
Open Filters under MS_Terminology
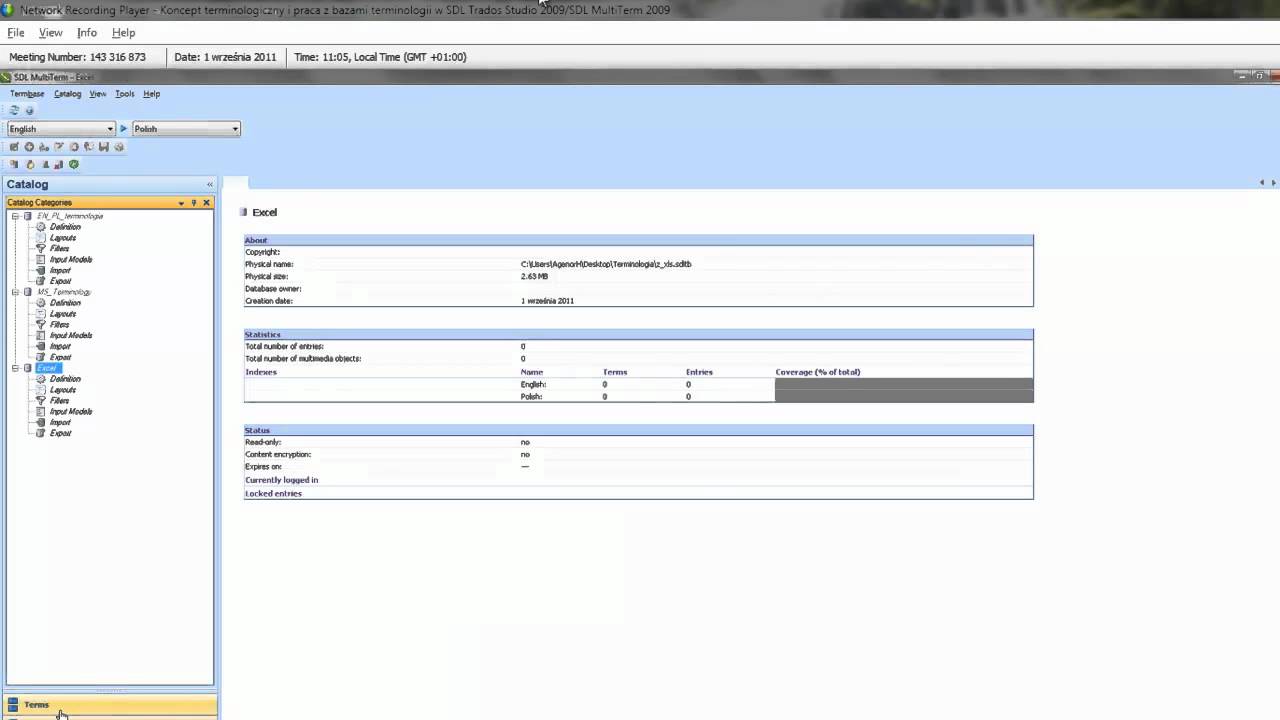click(x=60, y=325)
